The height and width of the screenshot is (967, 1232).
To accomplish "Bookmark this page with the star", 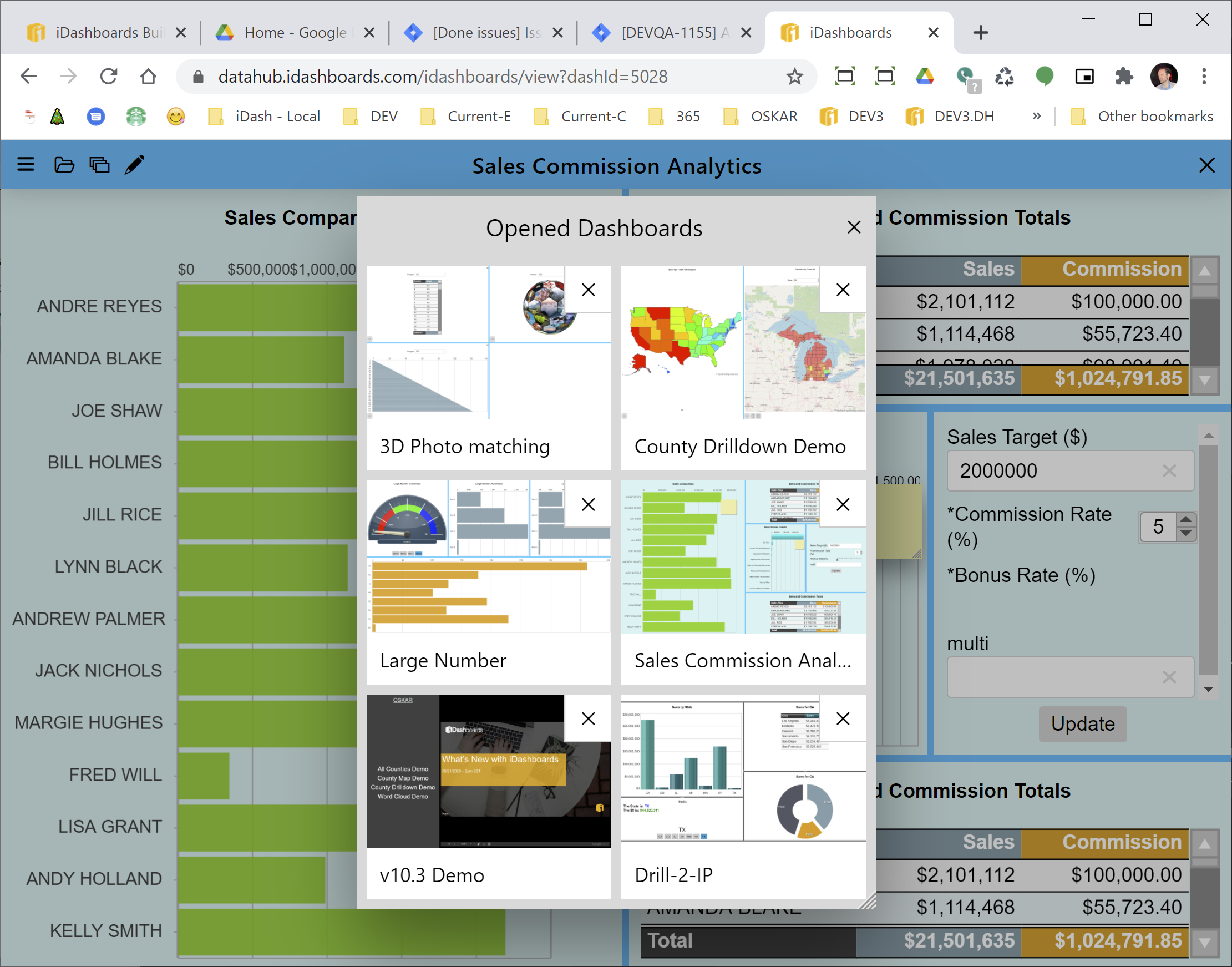I will click(x=794, y=76).
